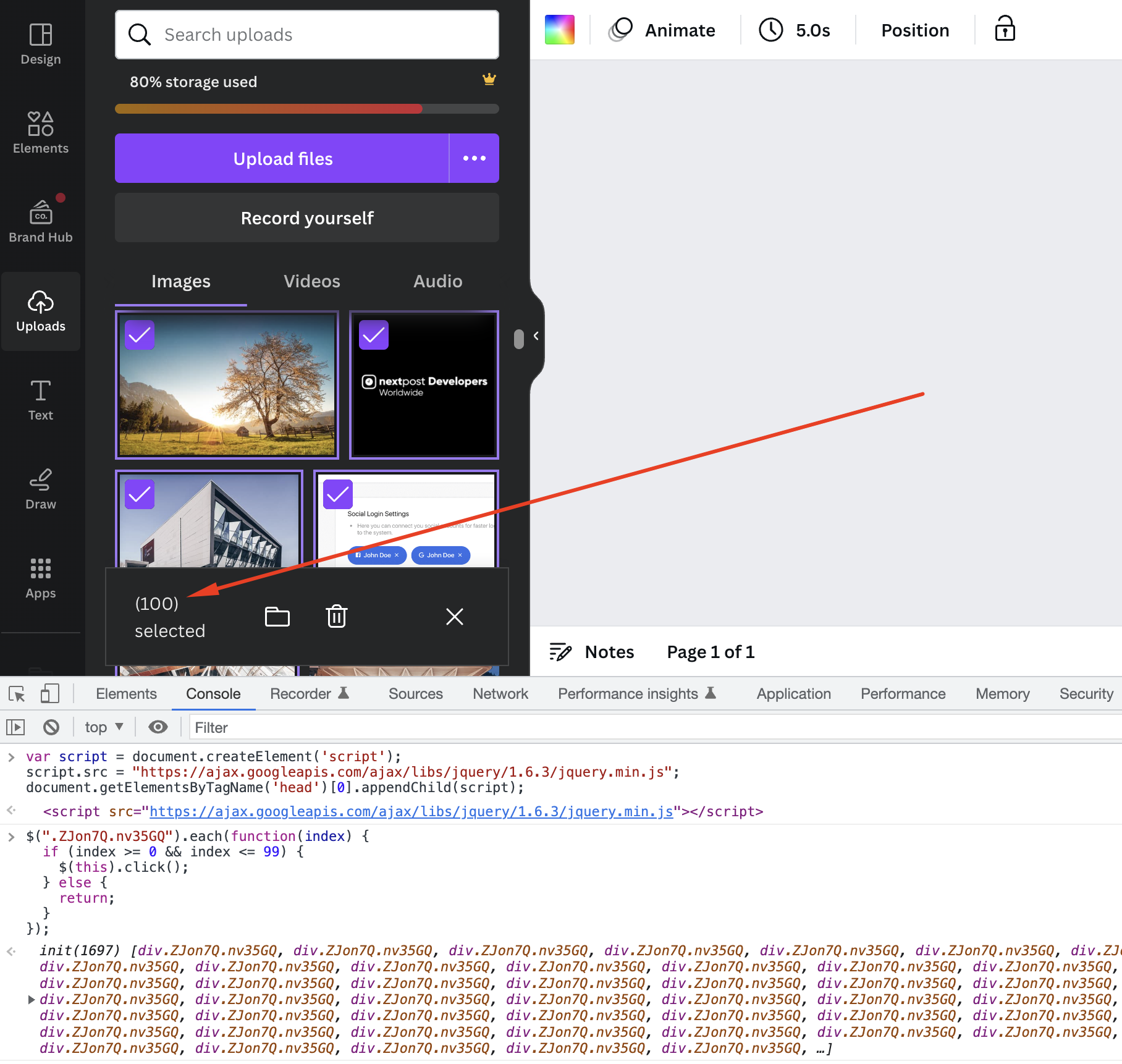Move selected uploads to a folder
Image resolution: width=1122 pixels, height=1064 pixels.
tap(277, 616)
